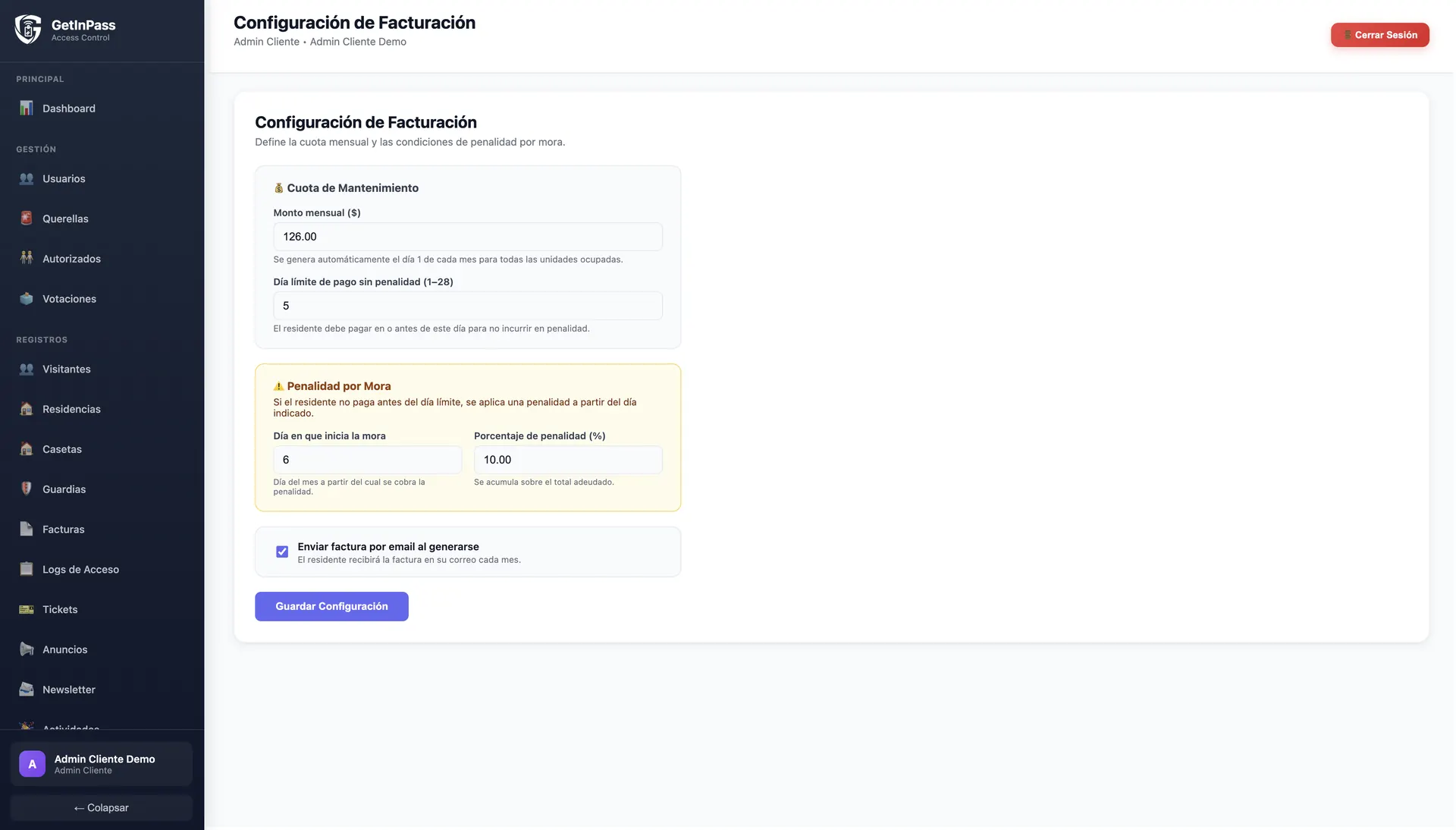This screenshot has width=1456, height=830.
Task: Navigate to Facturas menu label
Action: coord(64,530)
